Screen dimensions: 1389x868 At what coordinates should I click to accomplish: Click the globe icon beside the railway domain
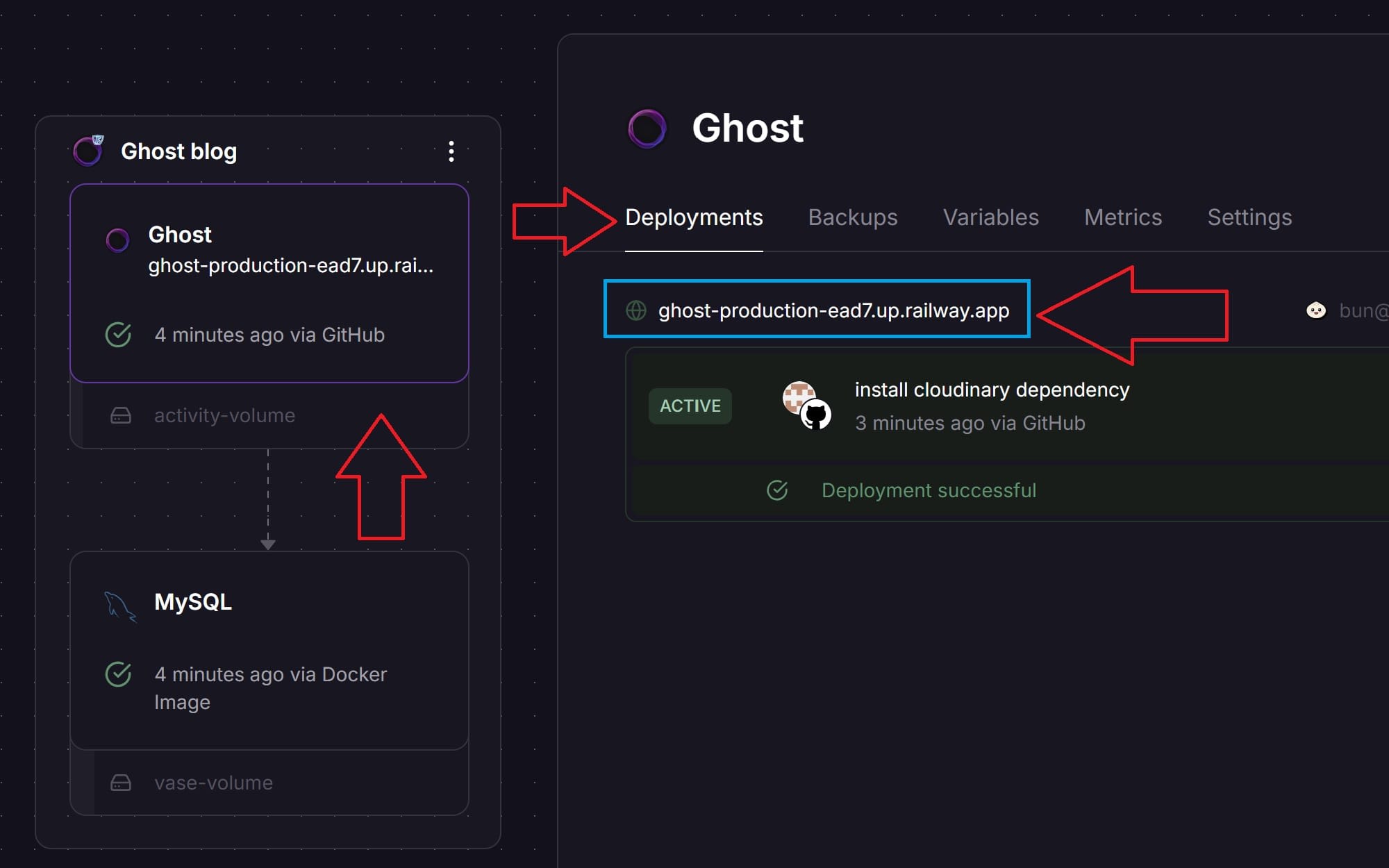(636, 310)
